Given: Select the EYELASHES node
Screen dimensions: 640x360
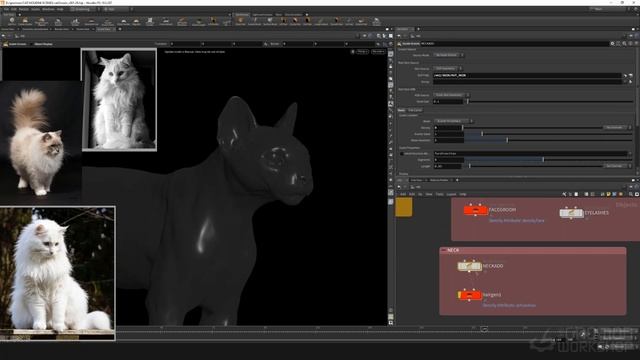Looking at the screenshot, I should tap(571, 213).
